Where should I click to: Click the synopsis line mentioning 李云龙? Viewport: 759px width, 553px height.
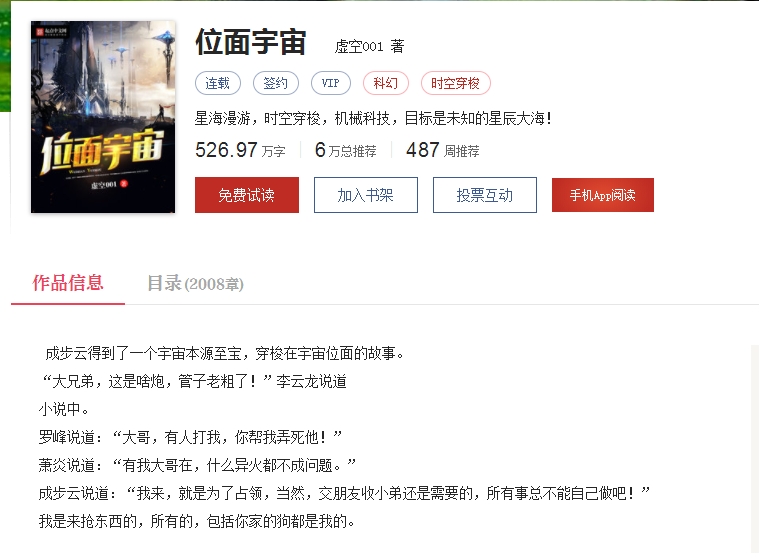195,382
